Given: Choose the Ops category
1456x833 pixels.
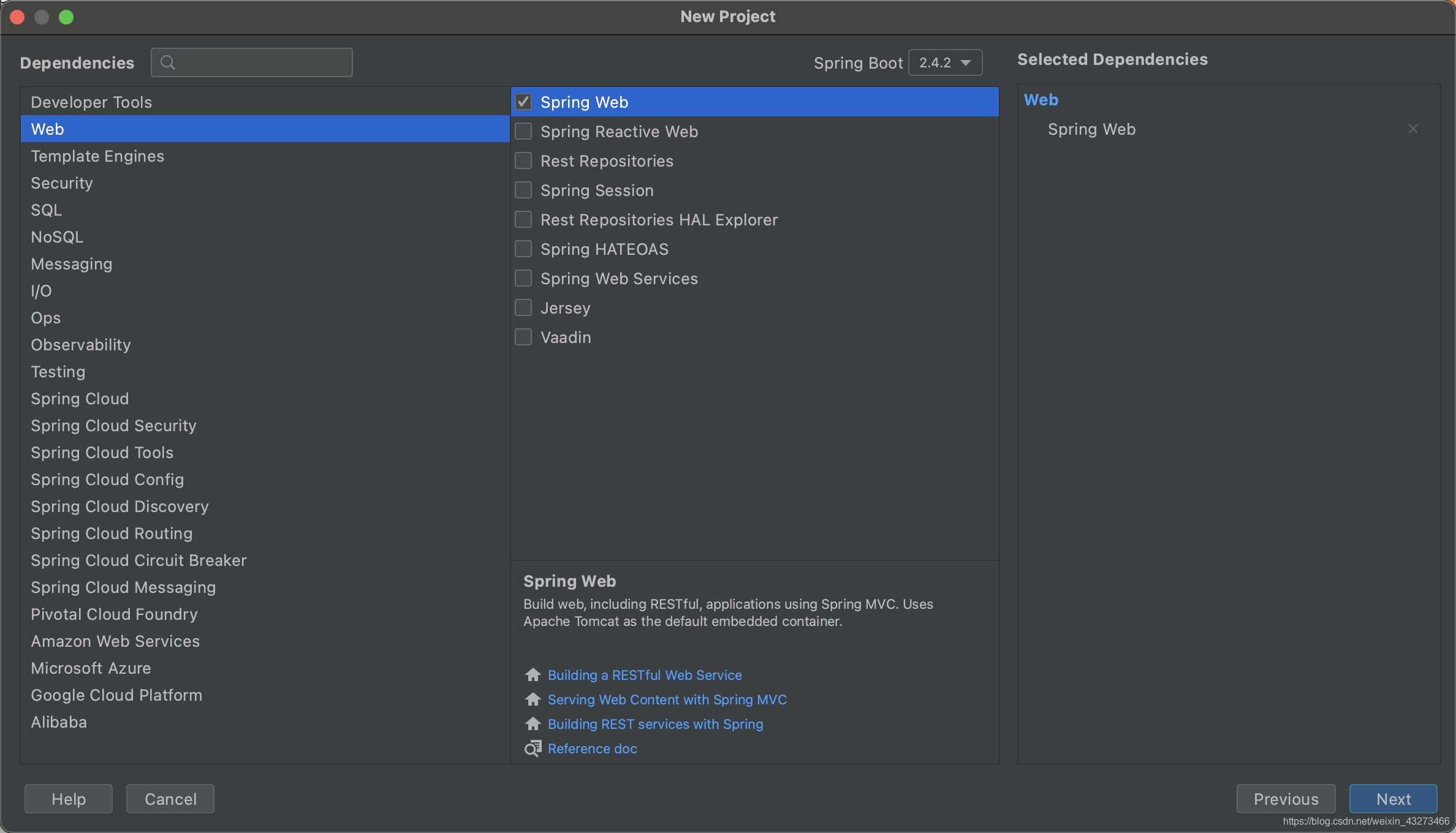Looking at the screenshot, I should coord(265,317).
